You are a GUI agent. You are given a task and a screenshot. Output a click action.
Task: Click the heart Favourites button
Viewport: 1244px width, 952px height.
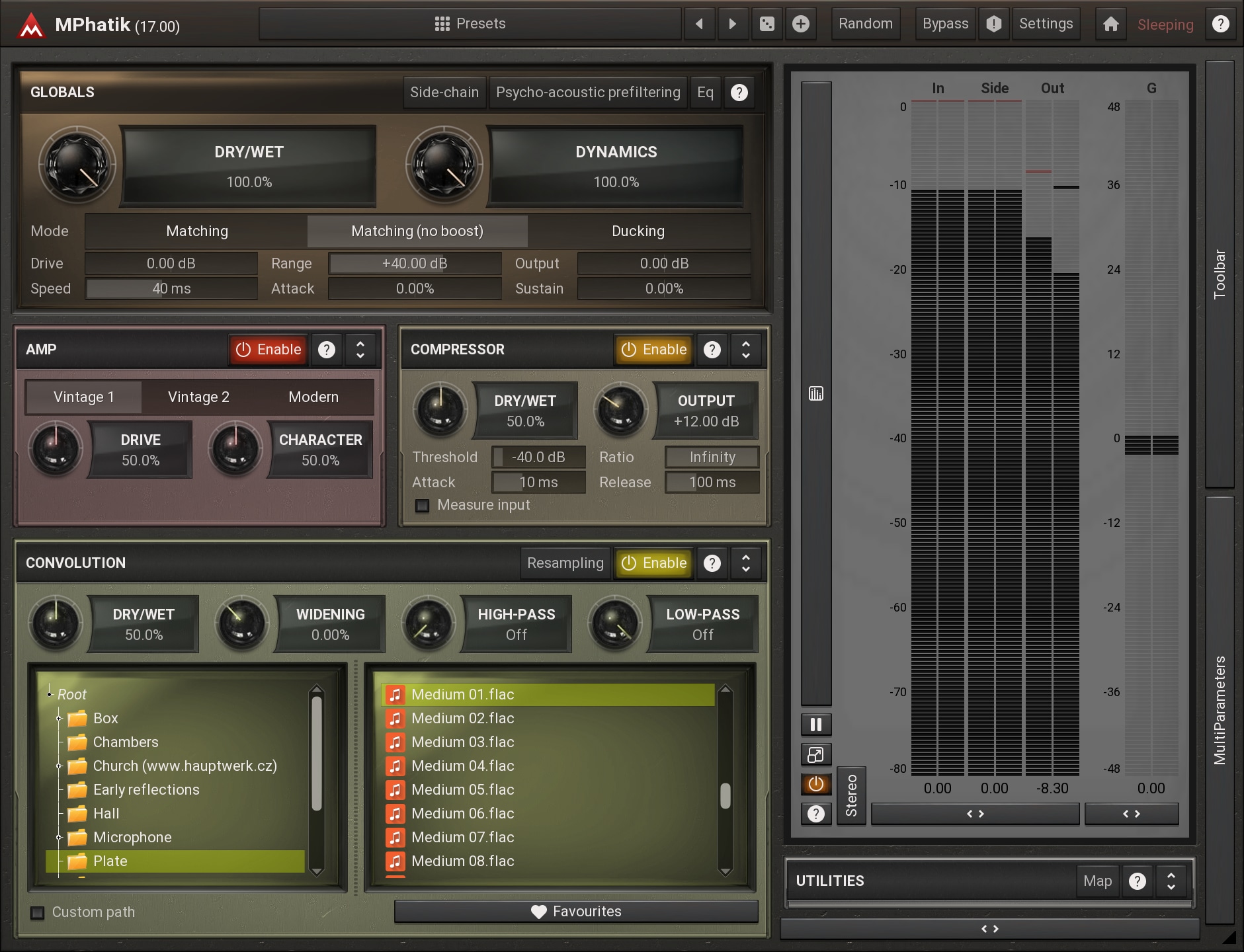pyautogui.click(x=575, y=911)
